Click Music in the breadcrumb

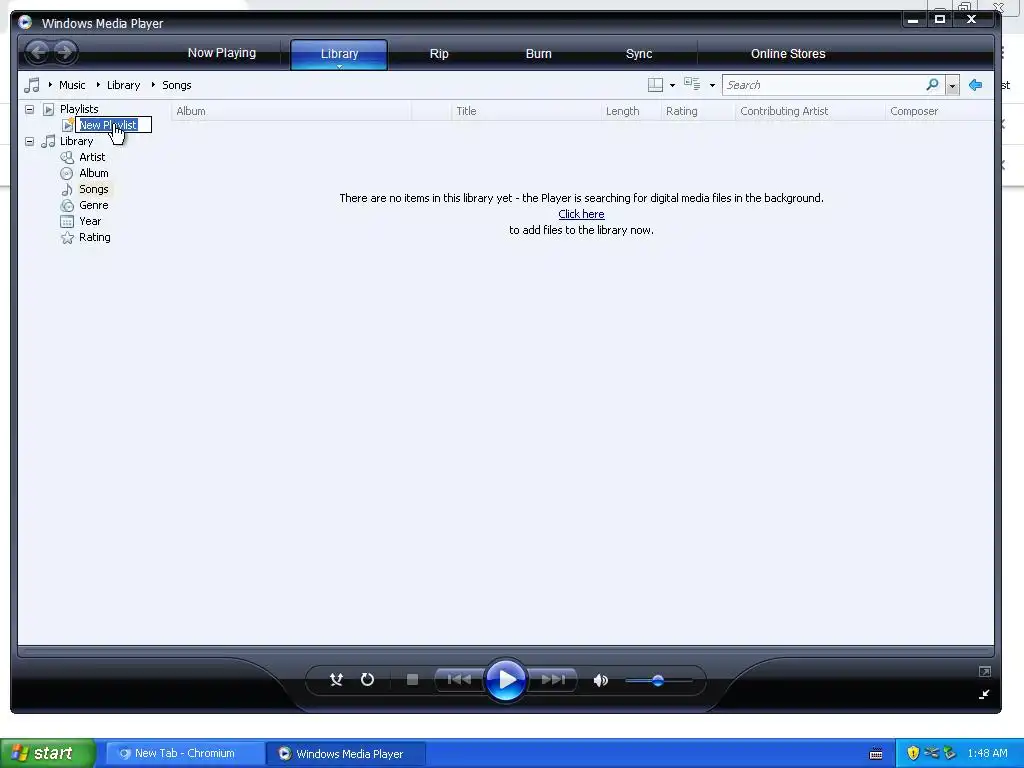72,85
